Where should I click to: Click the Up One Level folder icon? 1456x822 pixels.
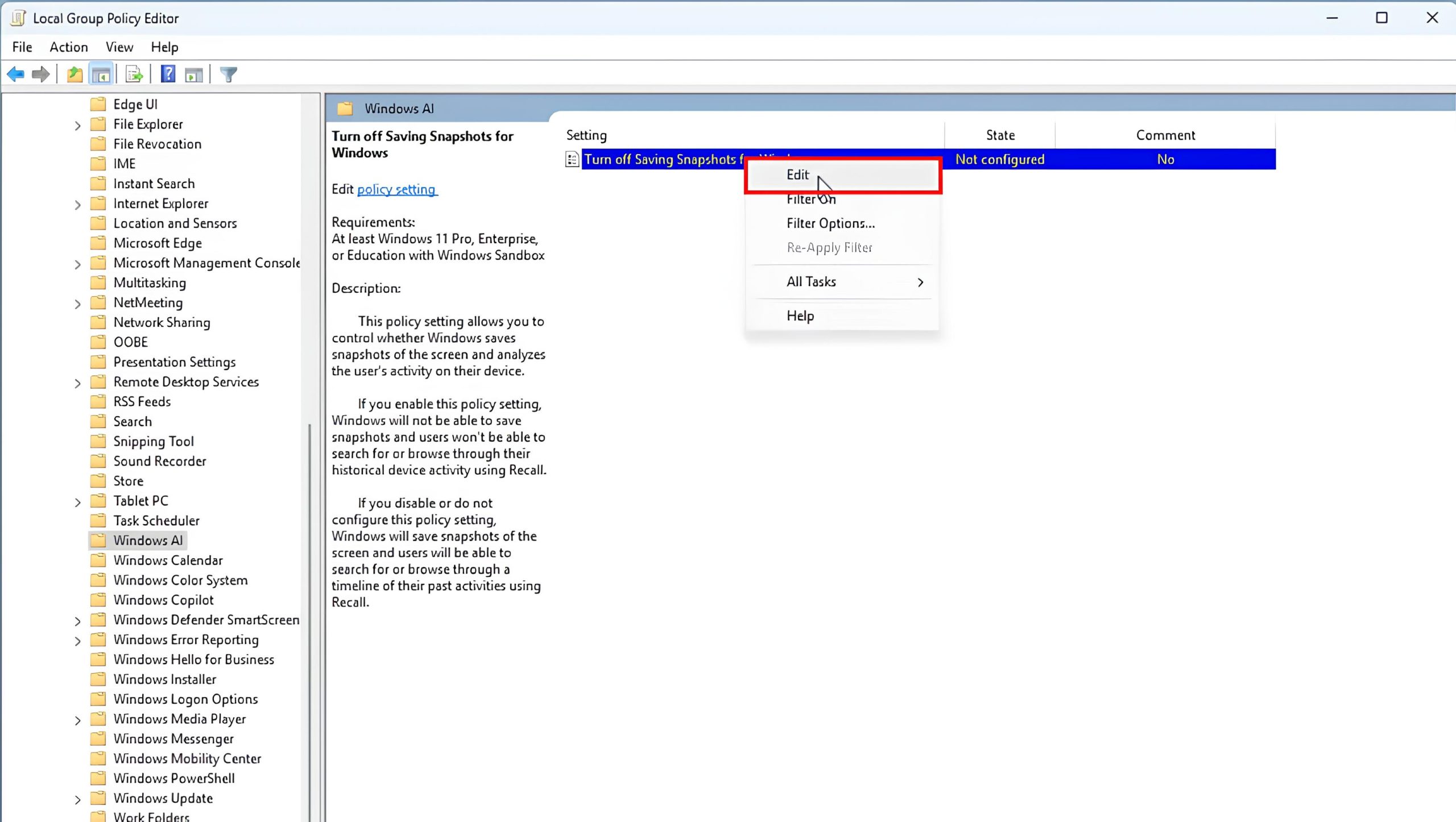click(75, 74)
